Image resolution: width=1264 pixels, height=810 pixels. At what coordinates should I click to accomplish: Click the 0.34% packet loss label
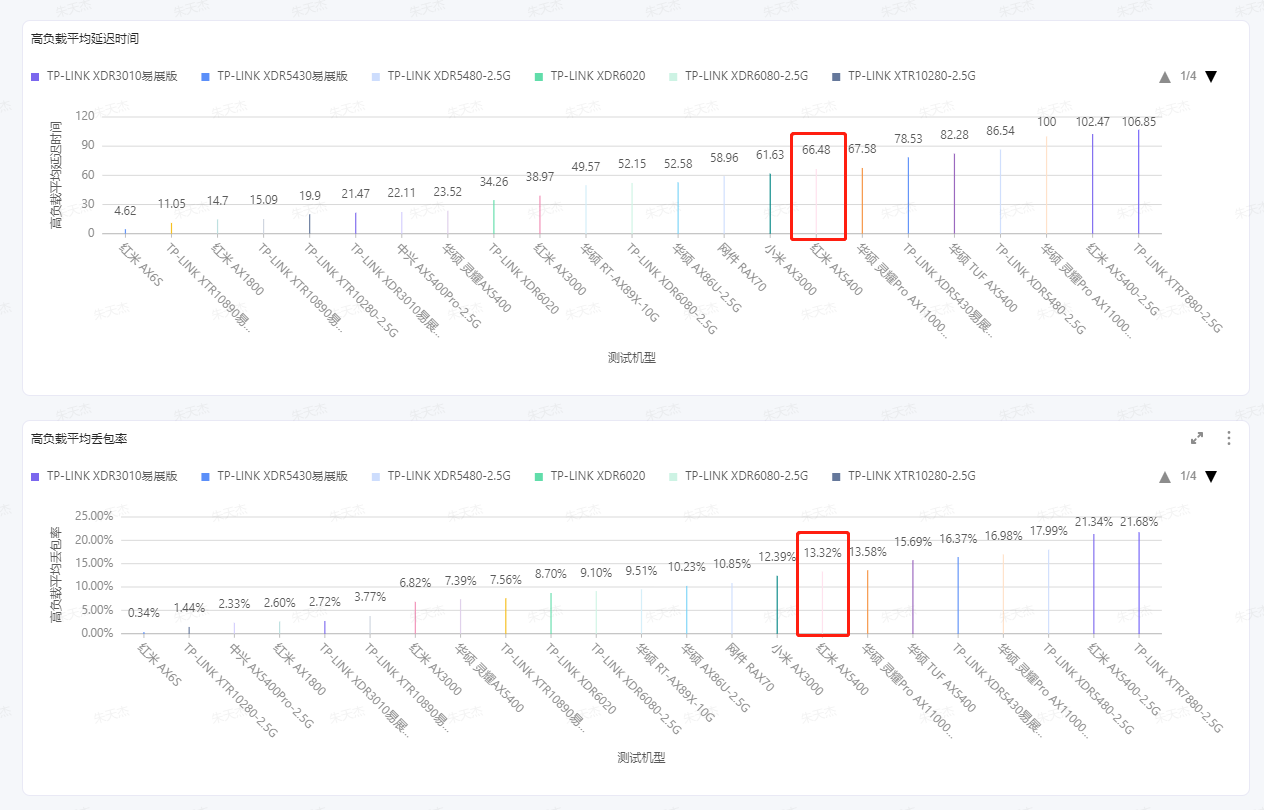(144, 613)
